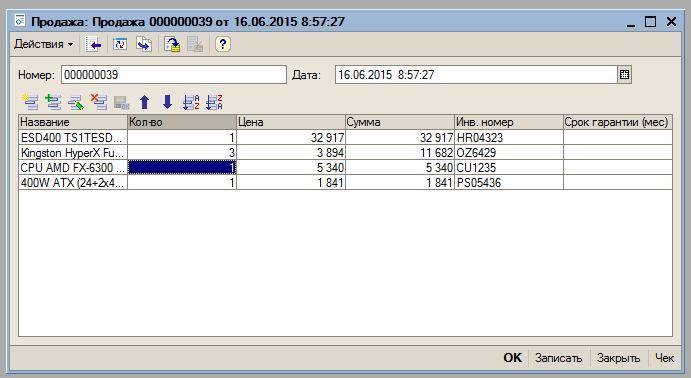Click the Срок гарантии (мес) column header
The width and height of the screenshot is (691, 378).
pos(618,122)
